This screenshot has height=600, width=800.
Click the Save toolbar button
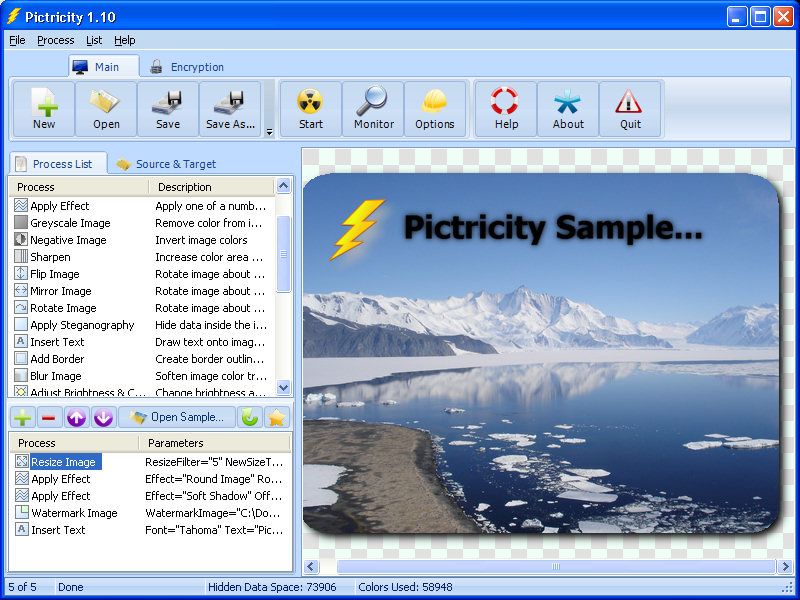168,109
